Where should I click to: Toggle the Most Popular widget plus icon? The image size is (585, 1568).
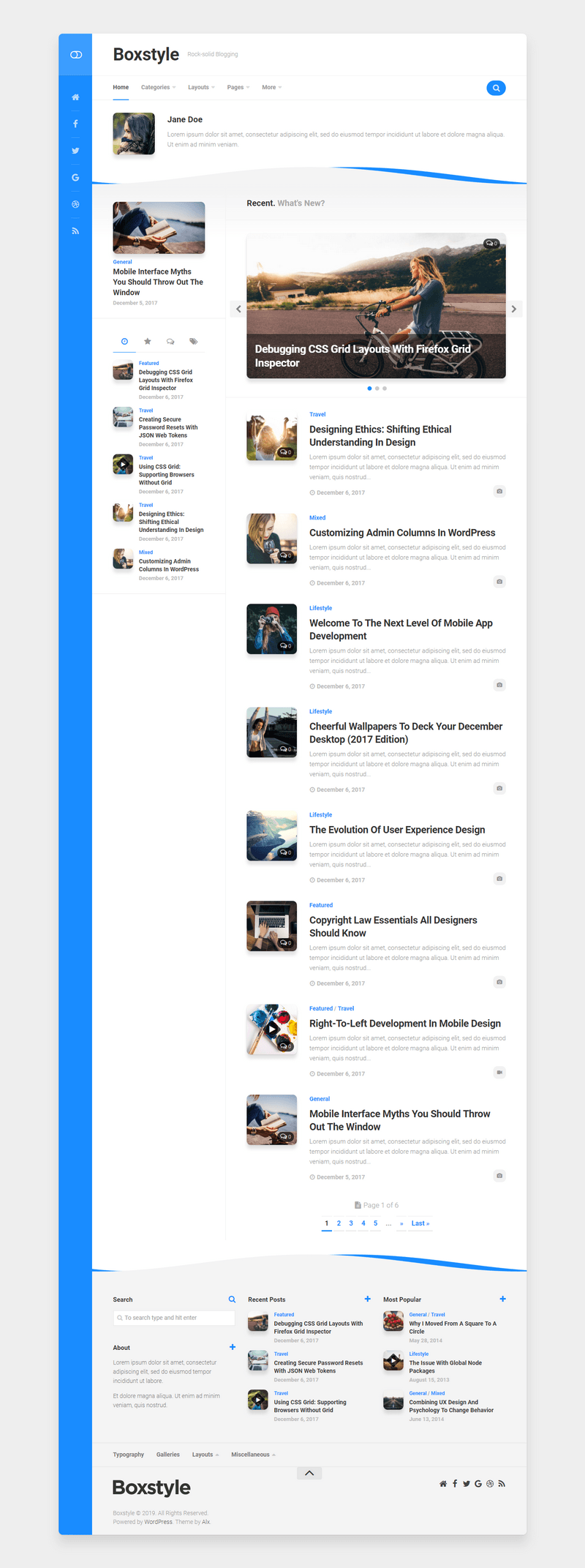(x=502, y=1299)
